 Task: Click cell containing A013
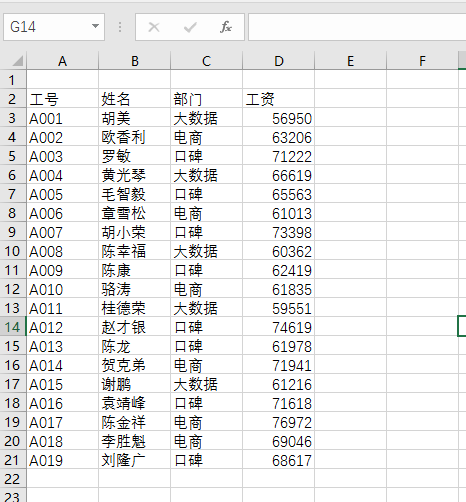pyautogui.click(x=63, y=345)
